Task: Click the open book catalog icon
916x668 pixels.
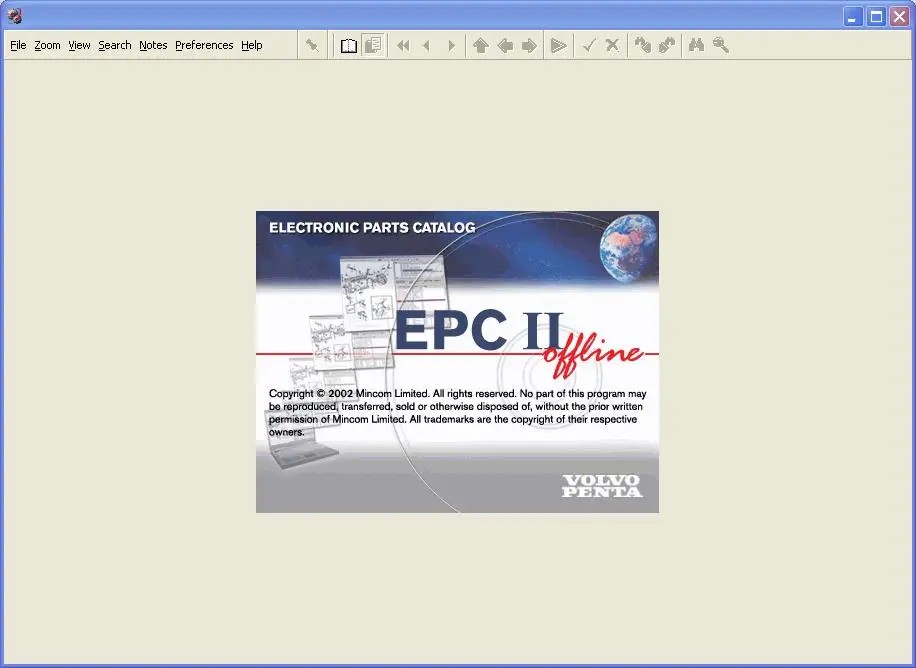Action: point(349,45)
